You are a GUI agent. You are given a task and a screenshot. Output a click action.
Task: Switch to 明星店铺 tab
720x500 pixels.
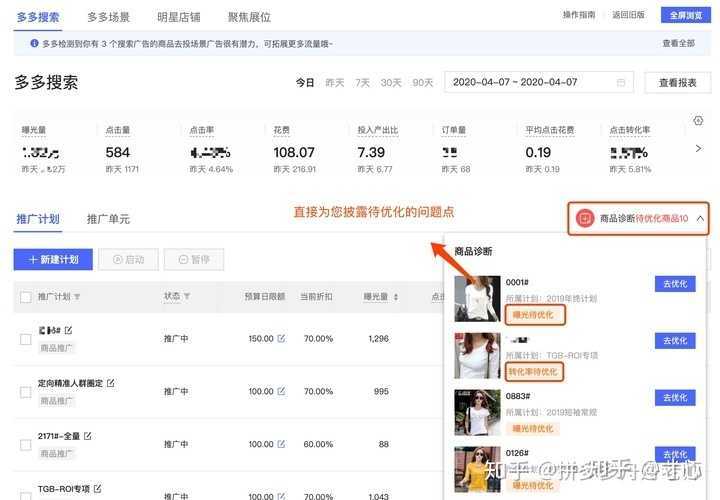(x=179, y=17)
